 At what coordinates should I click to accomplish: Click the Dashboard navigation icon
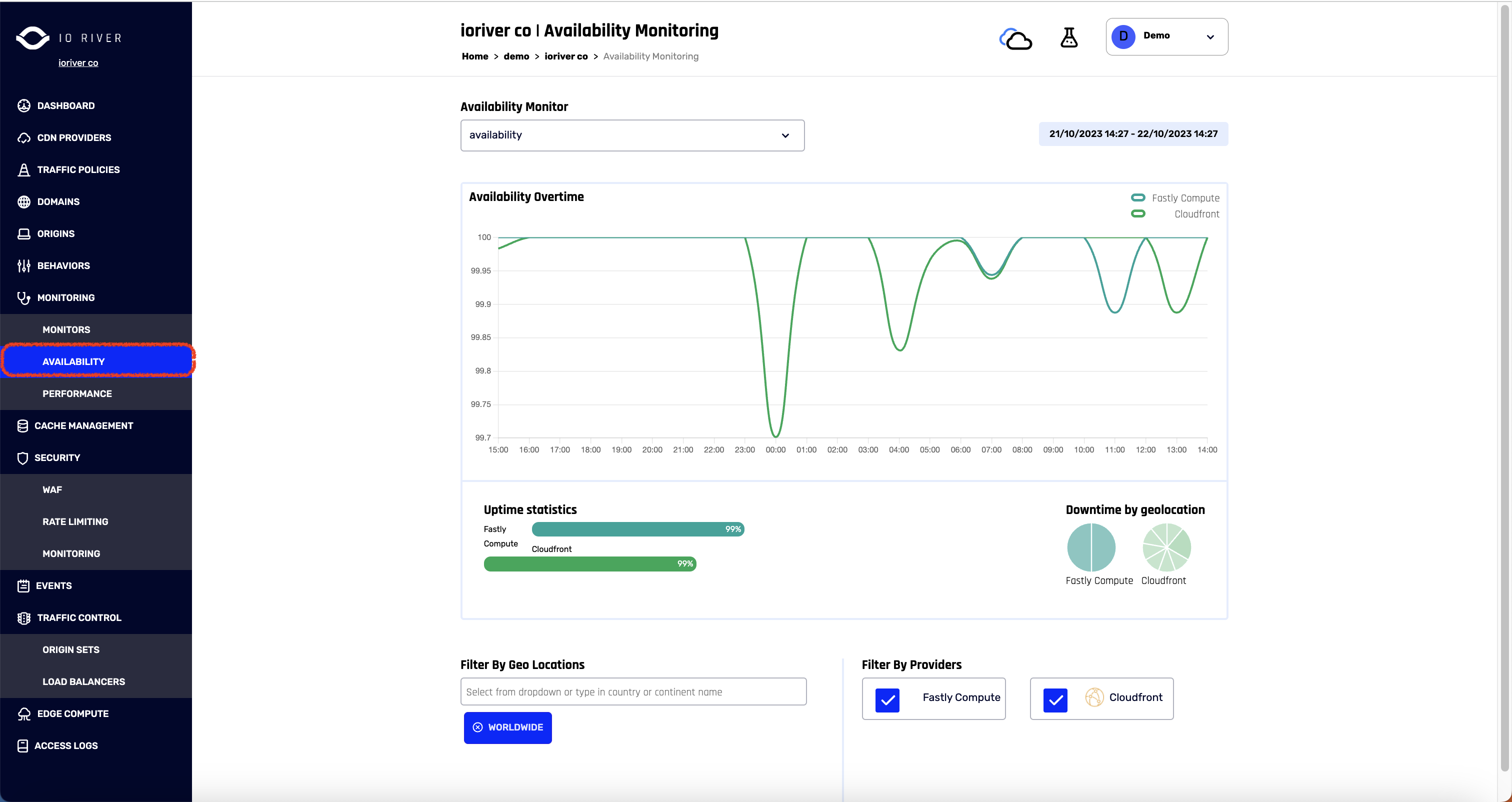tap(24, 105)
